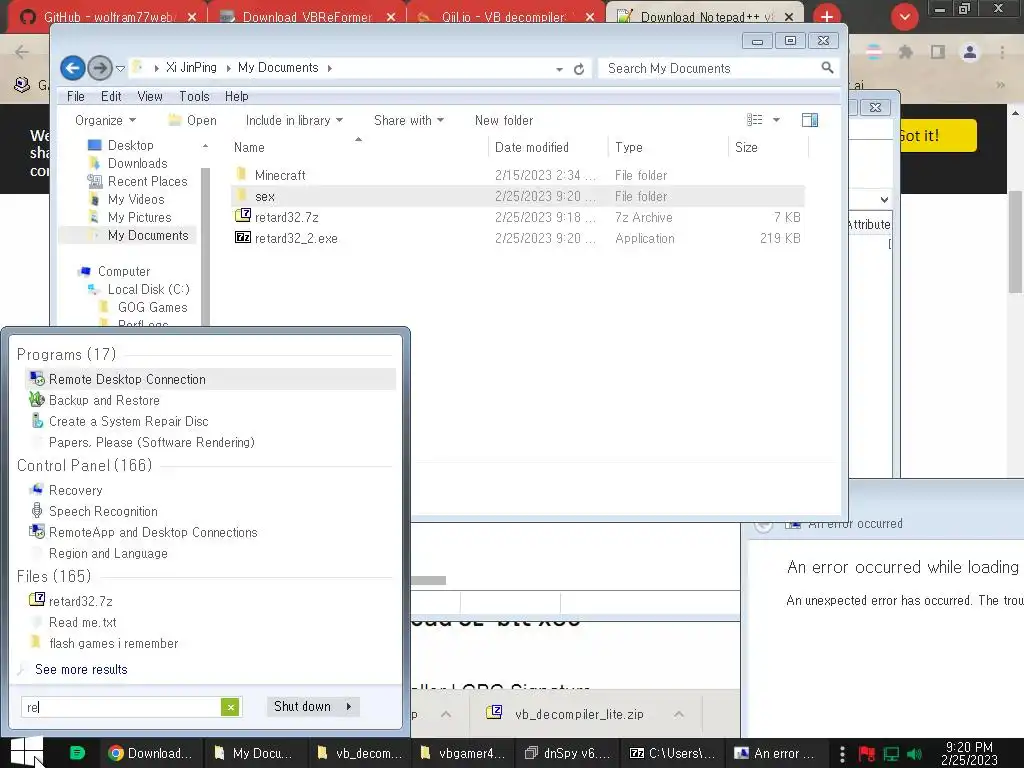Select Computer in the navigation pane
The height and width of the screenshot is (768, 1024).
click(x=123, y=271)
